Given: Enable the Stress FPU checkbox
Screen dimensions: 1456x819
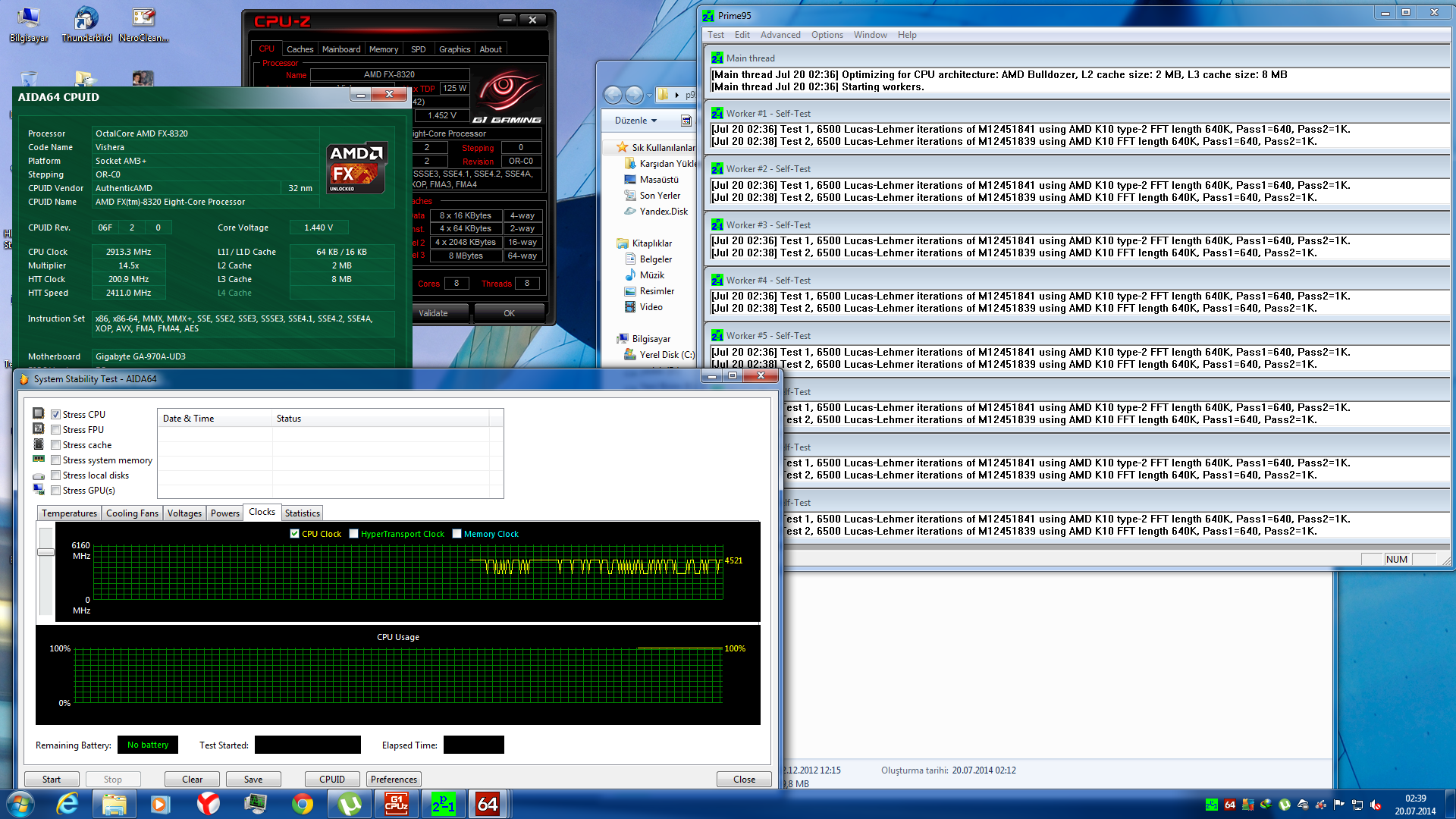Looking at the screenshot, I should click(x=55, y=430).
